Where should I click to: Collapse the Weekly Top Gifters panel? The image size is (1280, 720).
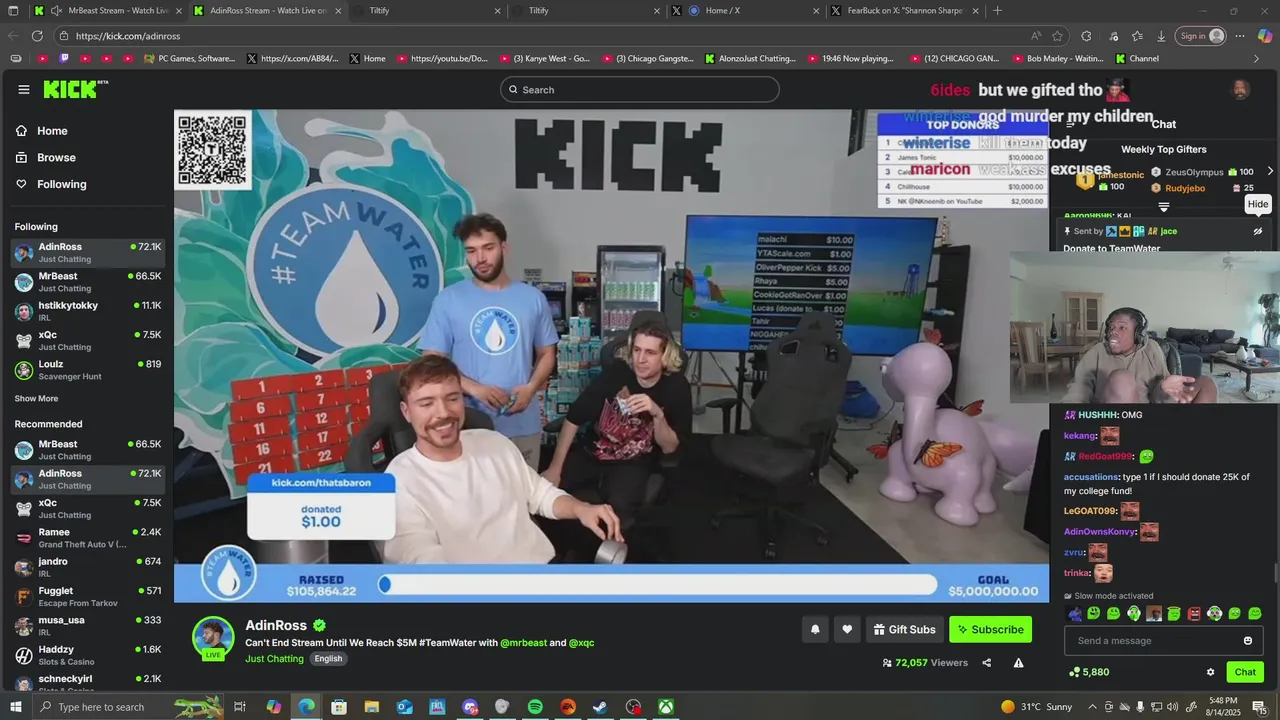pyautogui.click(x=1163, y=207)
